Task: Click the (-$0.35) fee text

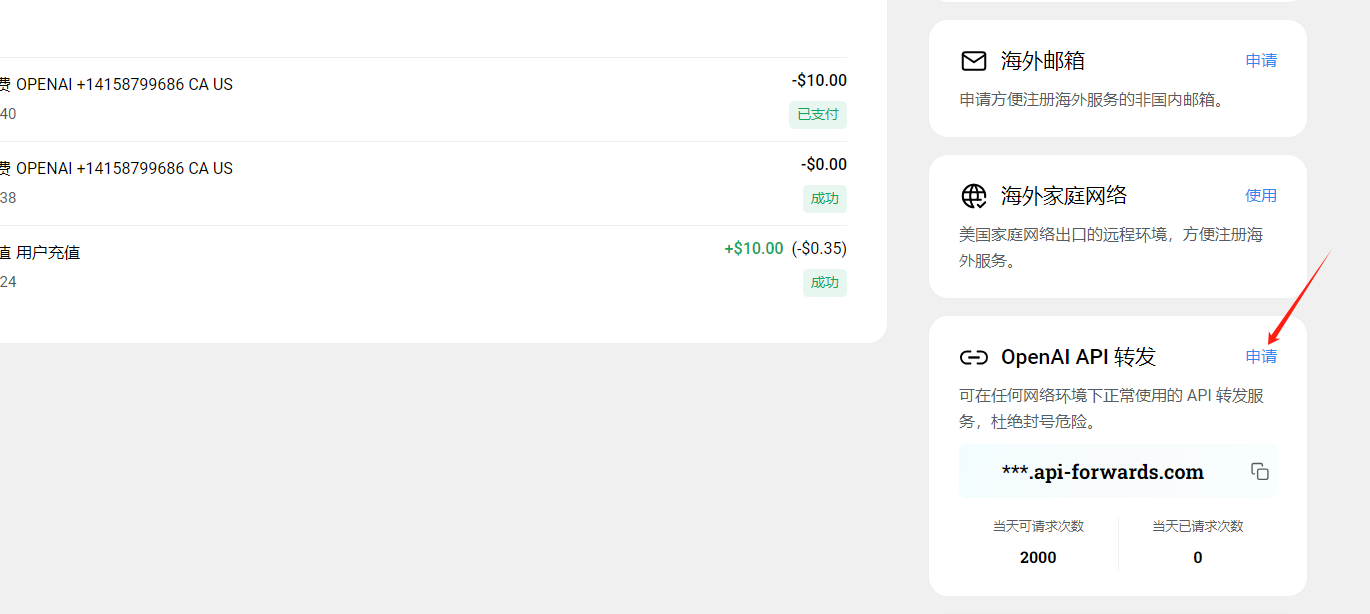Action: pos(819,248)
